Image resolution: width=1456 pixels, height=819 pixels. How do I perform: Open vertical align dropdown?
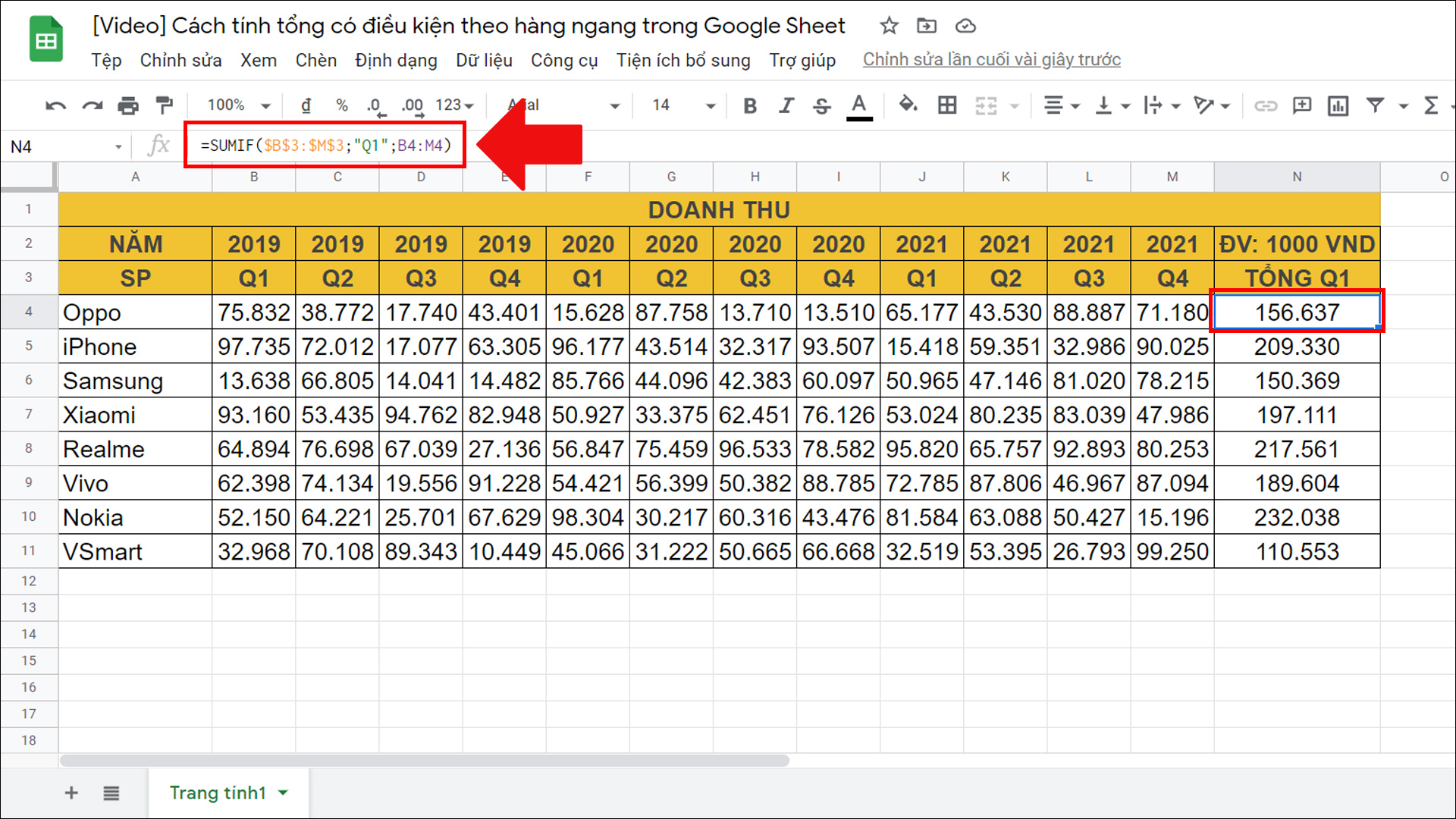(x=1112, y=105)
